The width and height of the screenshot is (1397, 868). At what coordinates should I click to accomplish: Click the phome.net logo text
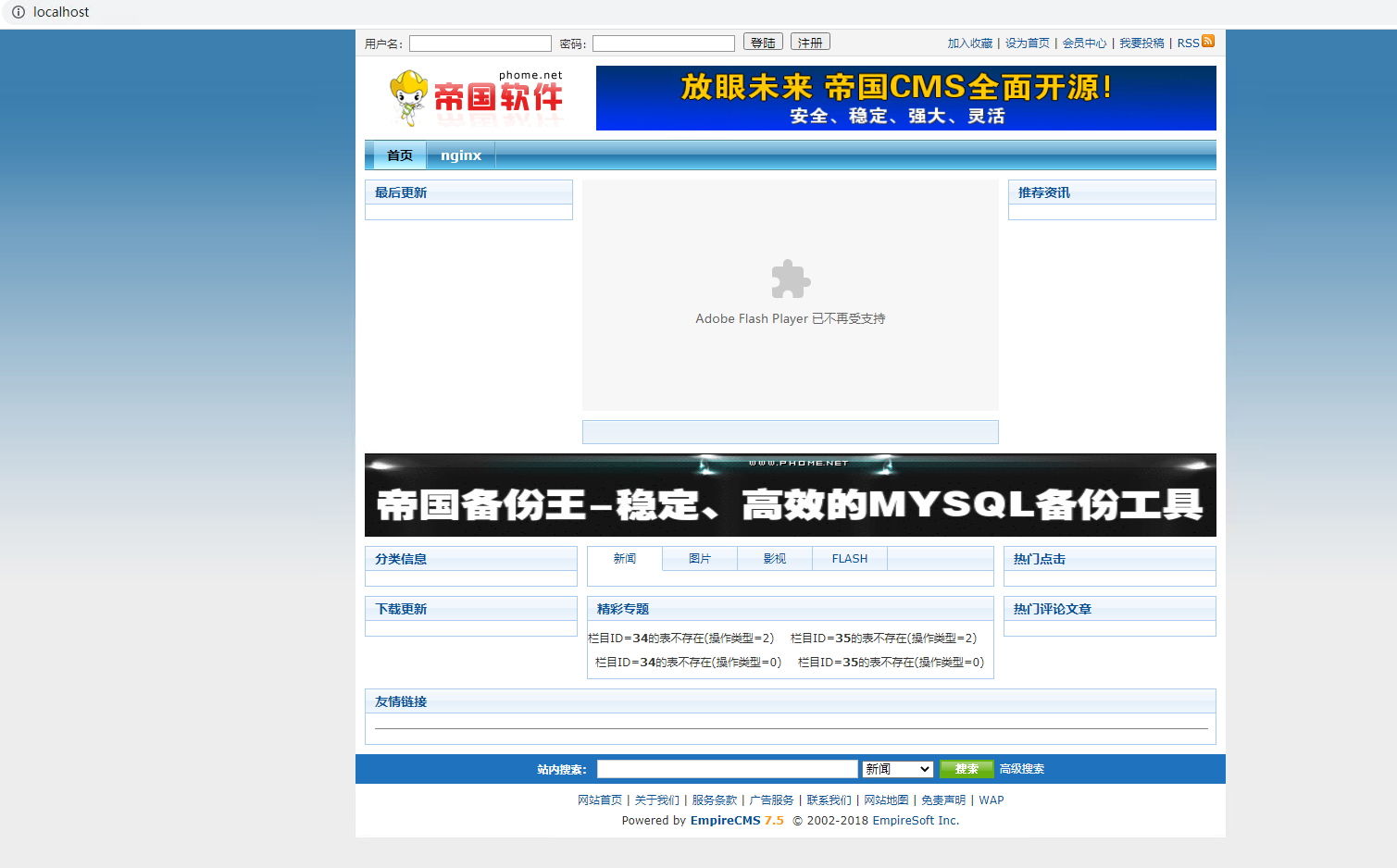(x=530, y=74)
